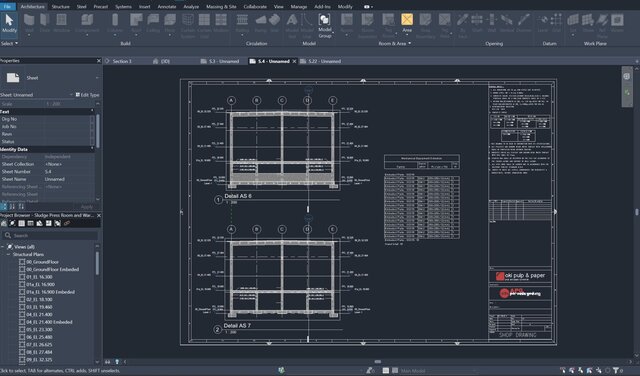Open the 01_El. 16.300 plan view
Screen dimensions: 640x376
coord(39,277)
